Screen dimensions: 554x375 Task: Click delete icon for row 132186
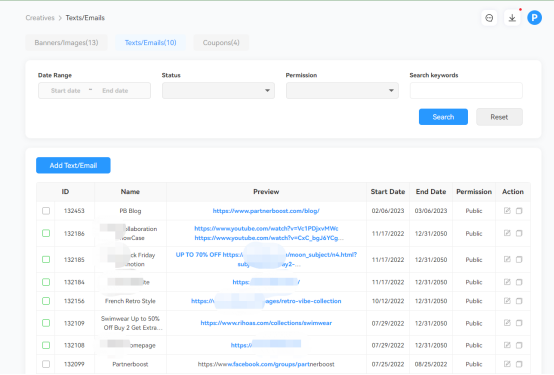click(519, 233)
